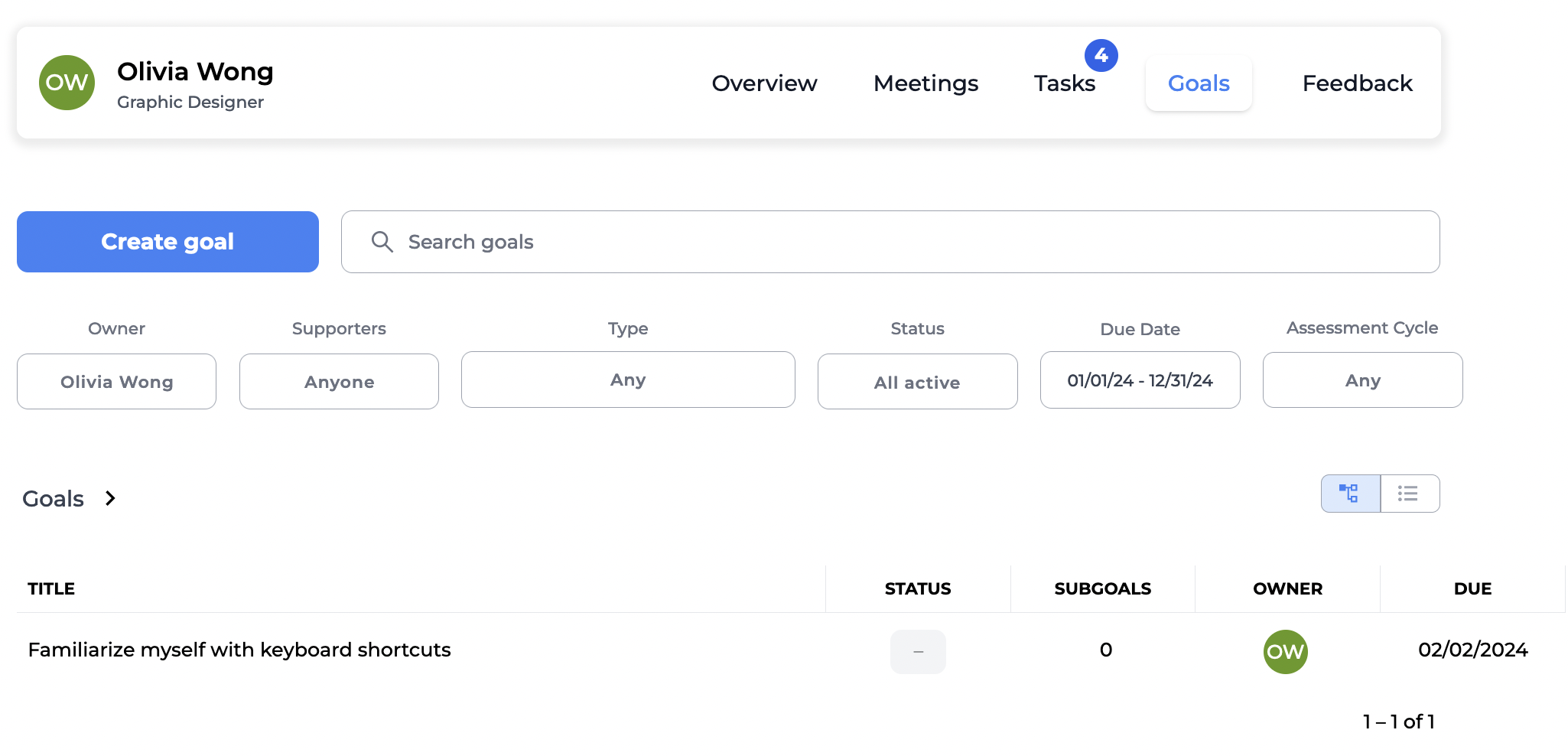Open the Status filter showing All active
The image size is (1568, 756).
pos(917,381)
